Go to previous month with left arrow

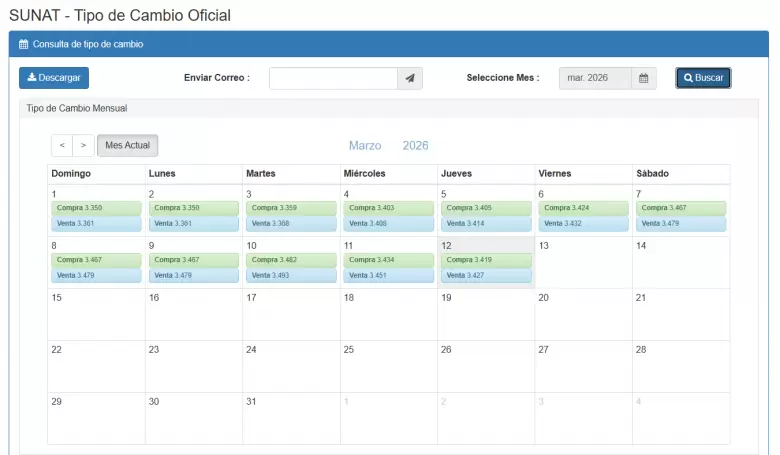point(62,146)
